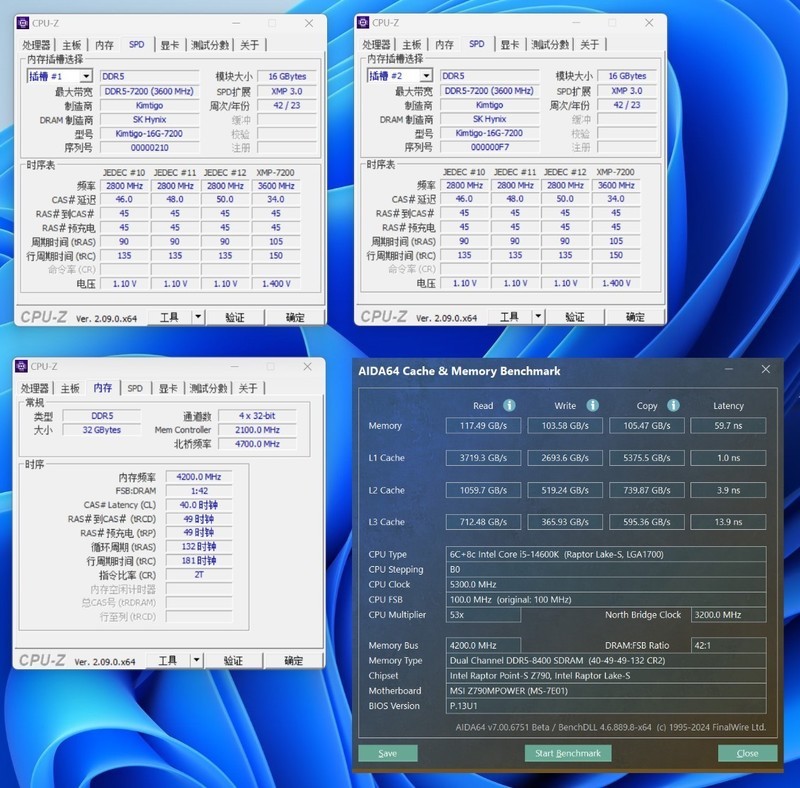
Task: Click the CPU-Z app icon in the top-left title bar
Action: pos(22,22)
